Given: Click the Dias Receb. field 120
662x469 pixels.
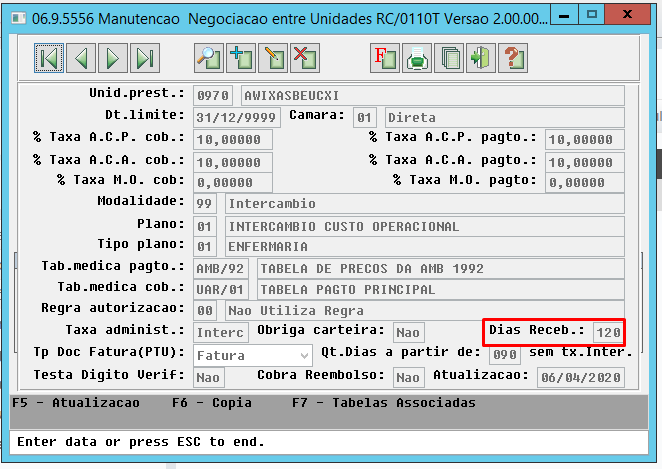Looking at the screenshot, I should click(x=608, y=333).
